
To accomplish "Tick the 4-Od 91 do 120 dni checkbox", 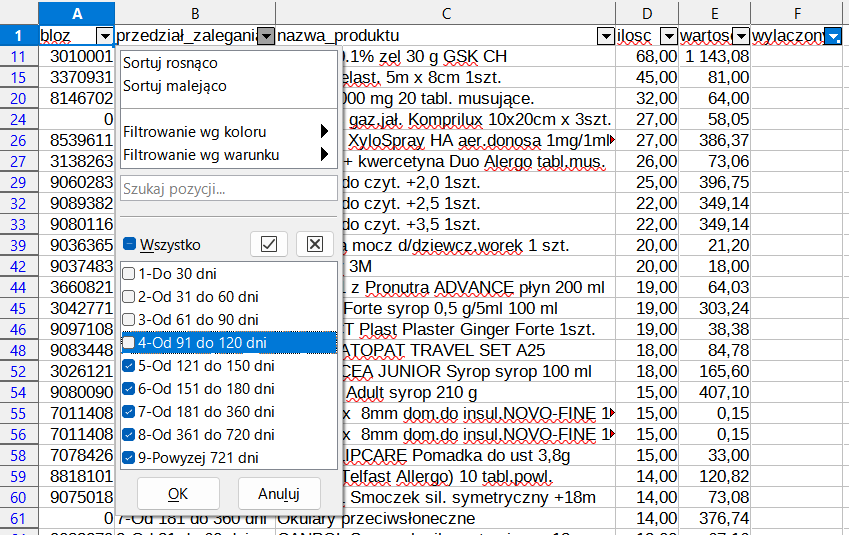I will [x=129, y=343].
